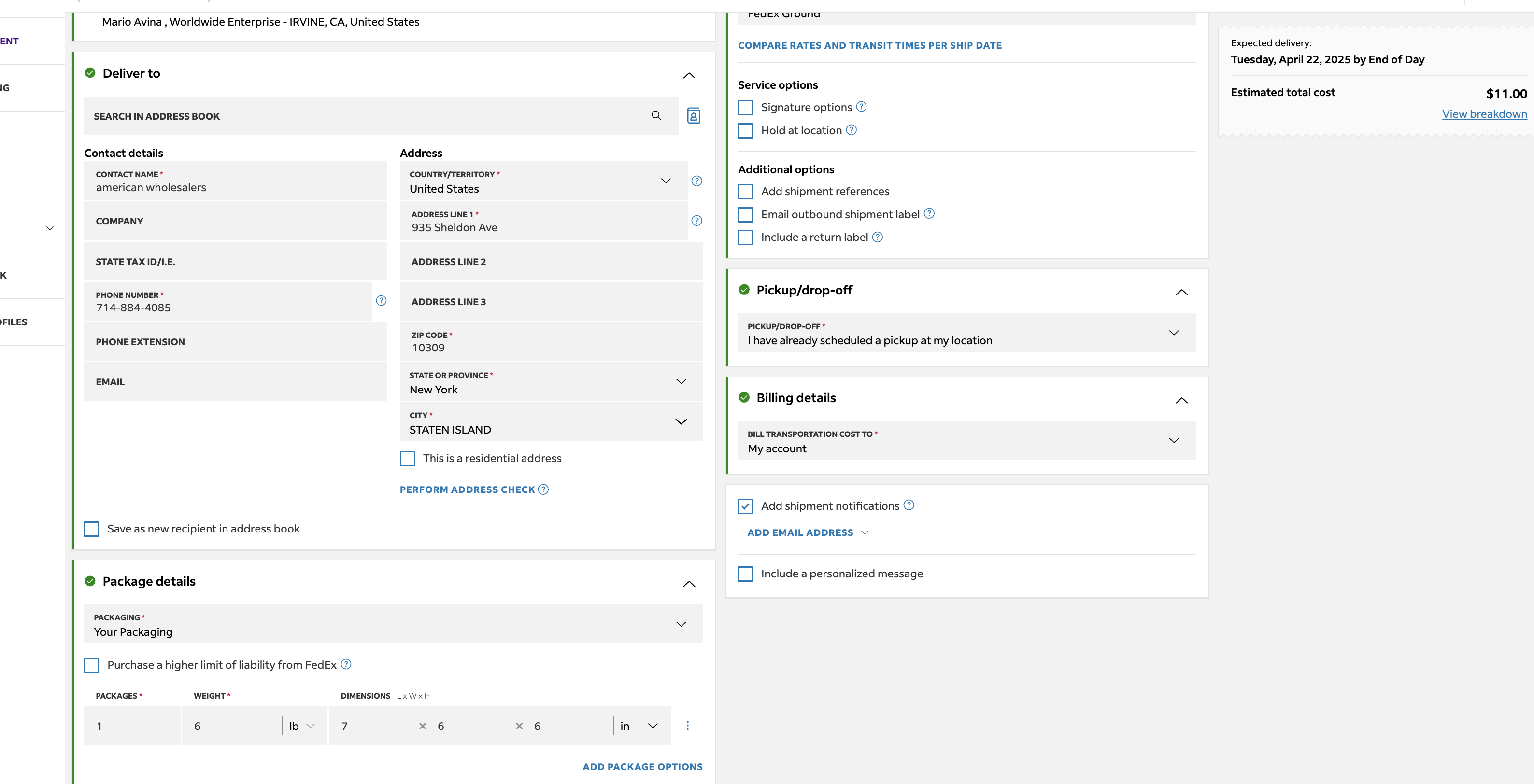Screen dimensions: 1534x784
Task: Click help icon by higher liability limit
Action: (x=346, y=664)
